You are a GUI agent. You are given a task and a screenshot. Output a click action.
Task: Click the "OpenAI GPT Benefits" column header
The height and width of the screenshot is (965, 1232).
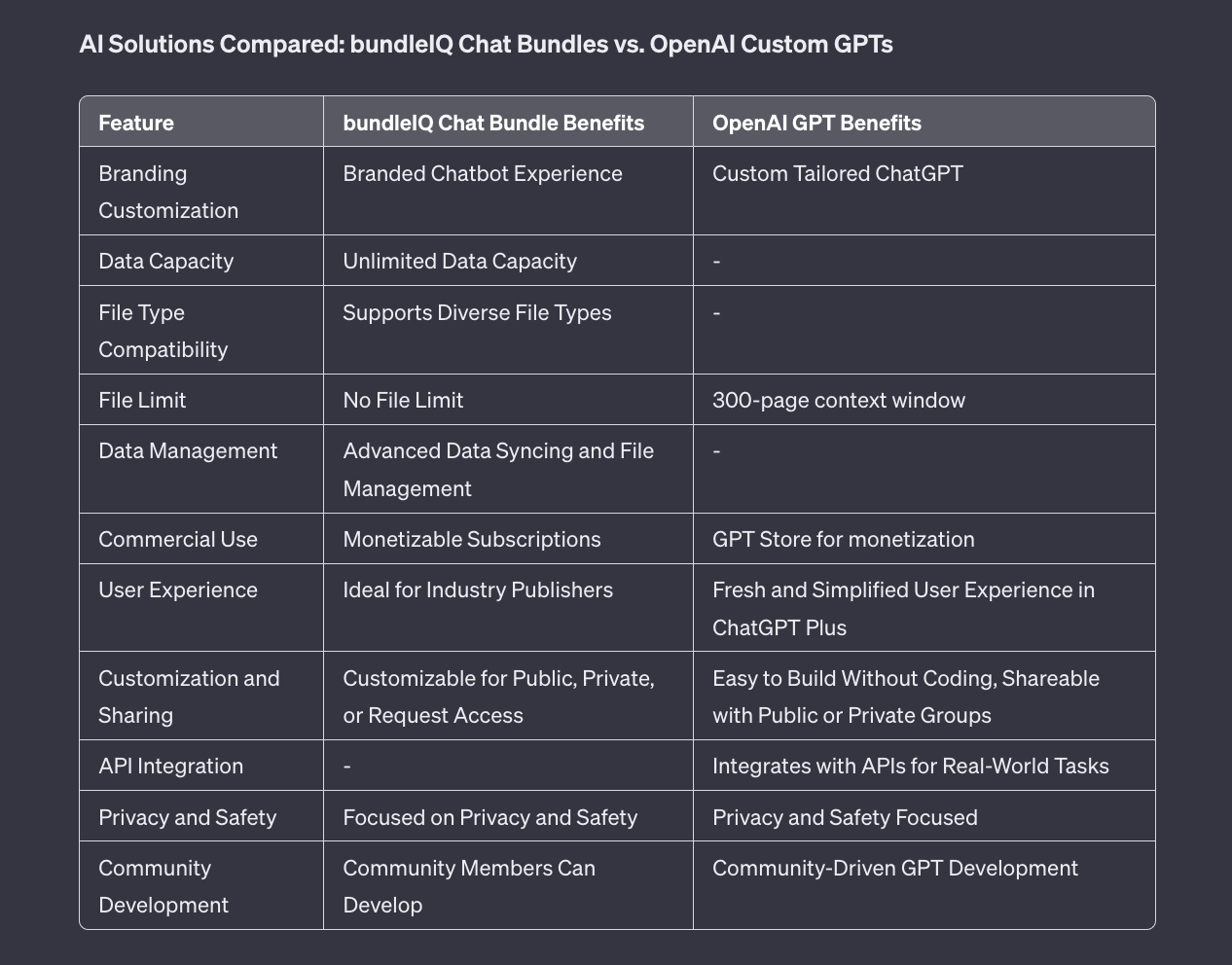[x=816, y=124]
